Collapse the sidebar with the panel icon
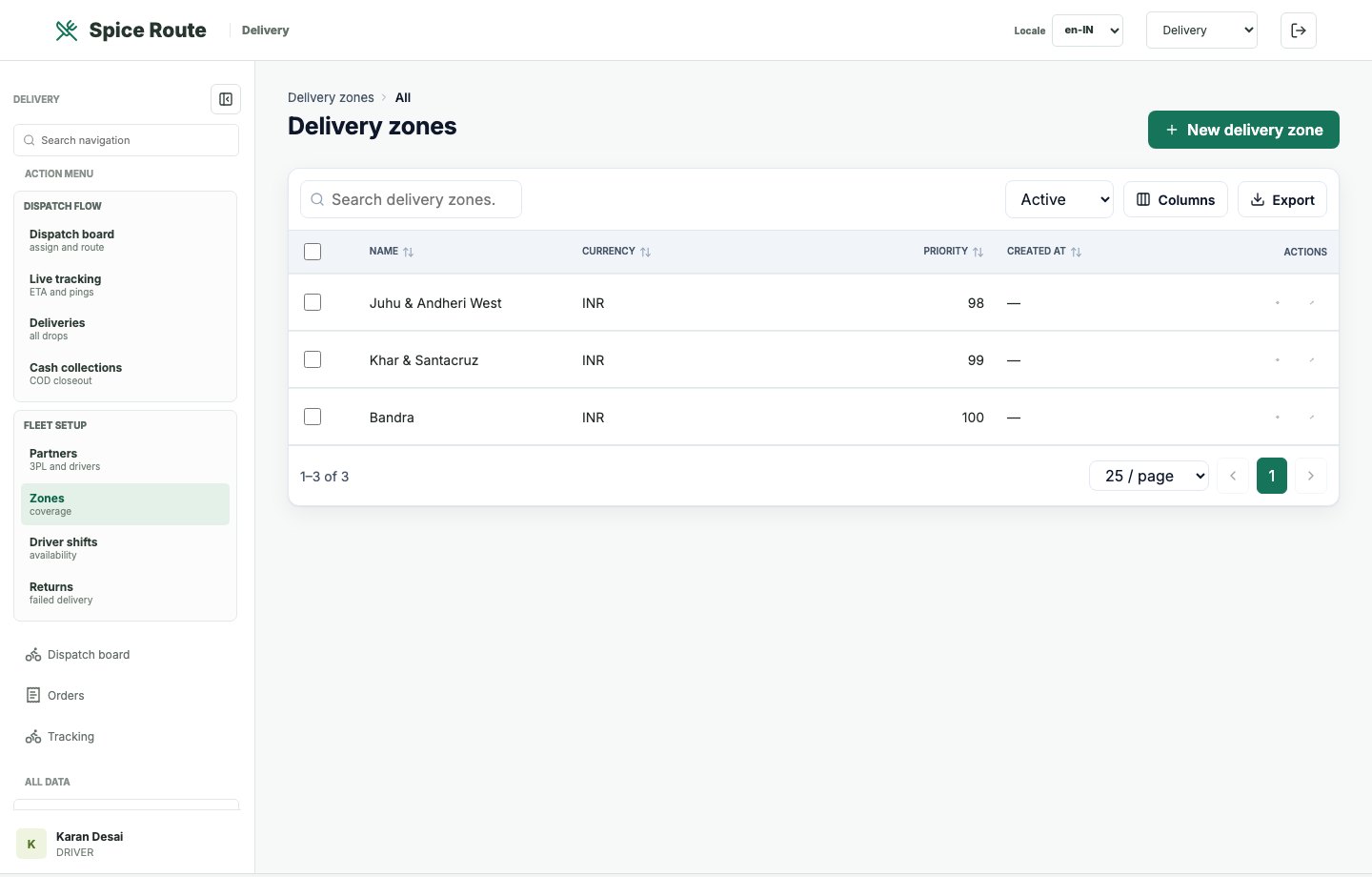 pyautogui.click(x=226, y=99)
